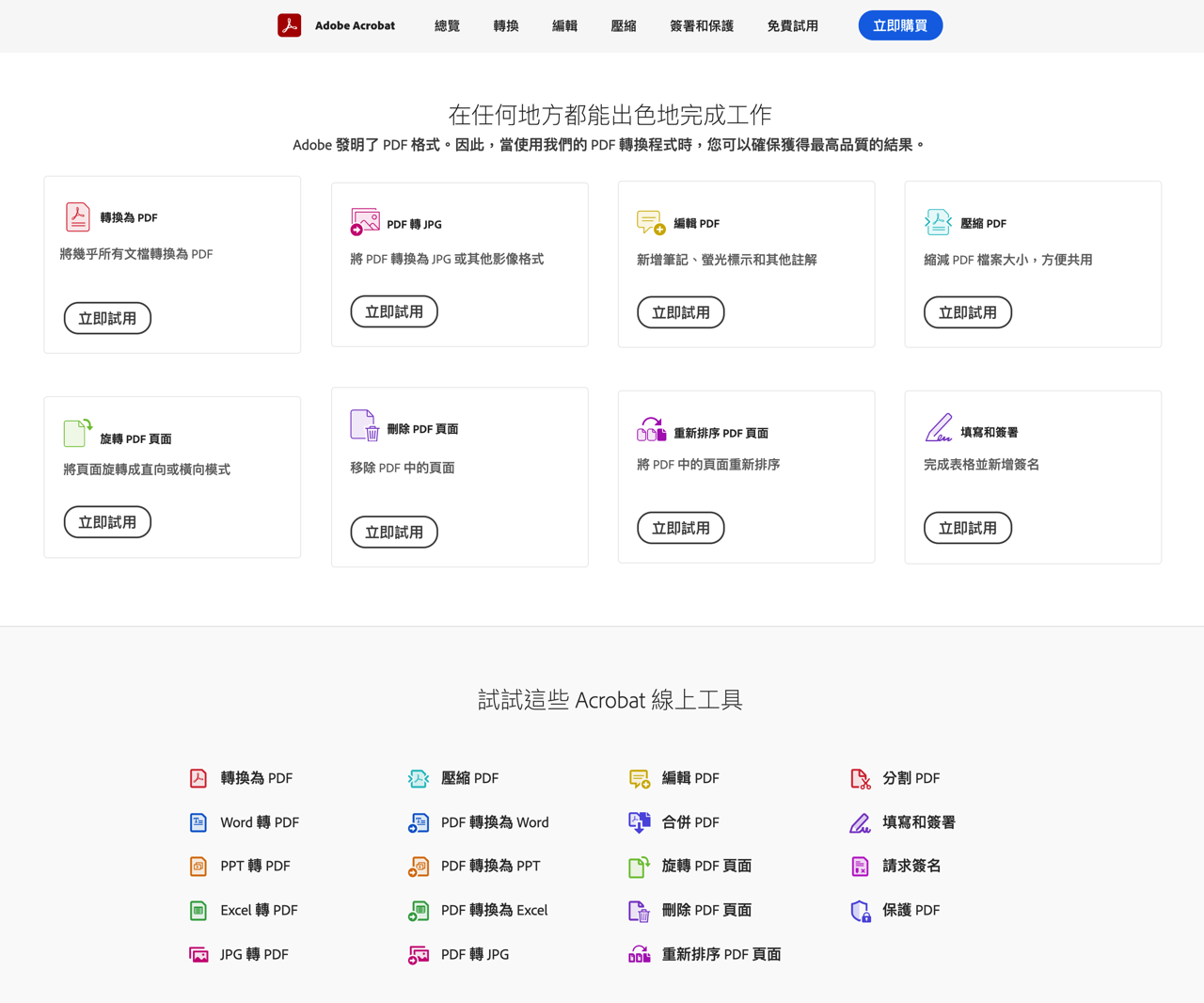This screenshot has height=1003, width=1204.
Task: Click the 旋轉 PDF 頁面 card icon
Action: pos(78,433)
